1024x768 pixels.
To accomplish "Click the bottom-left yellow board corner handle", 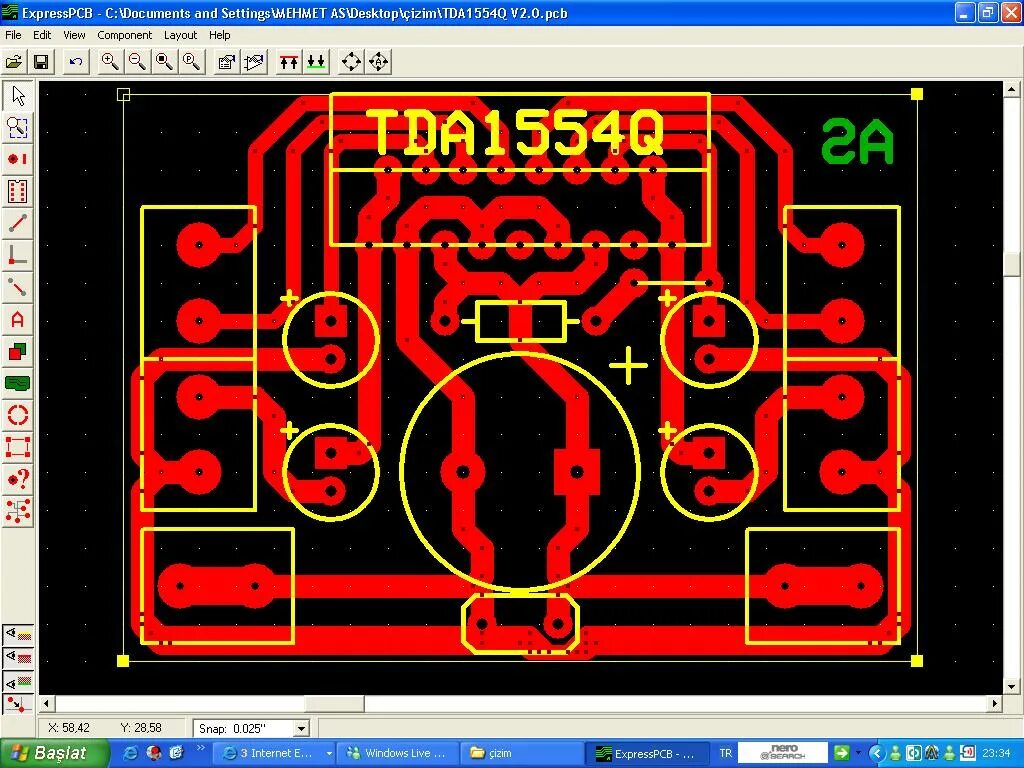I will tap(123, 661).
